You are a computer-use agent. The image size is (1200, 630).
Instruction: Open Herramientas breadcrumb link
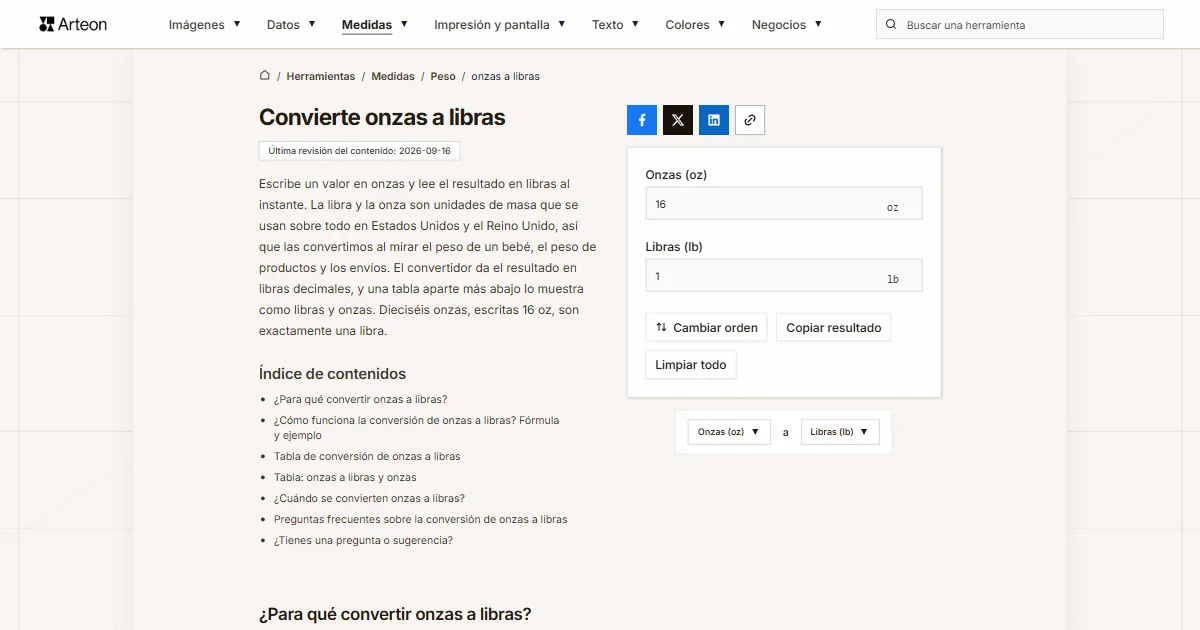click(321, 76)
